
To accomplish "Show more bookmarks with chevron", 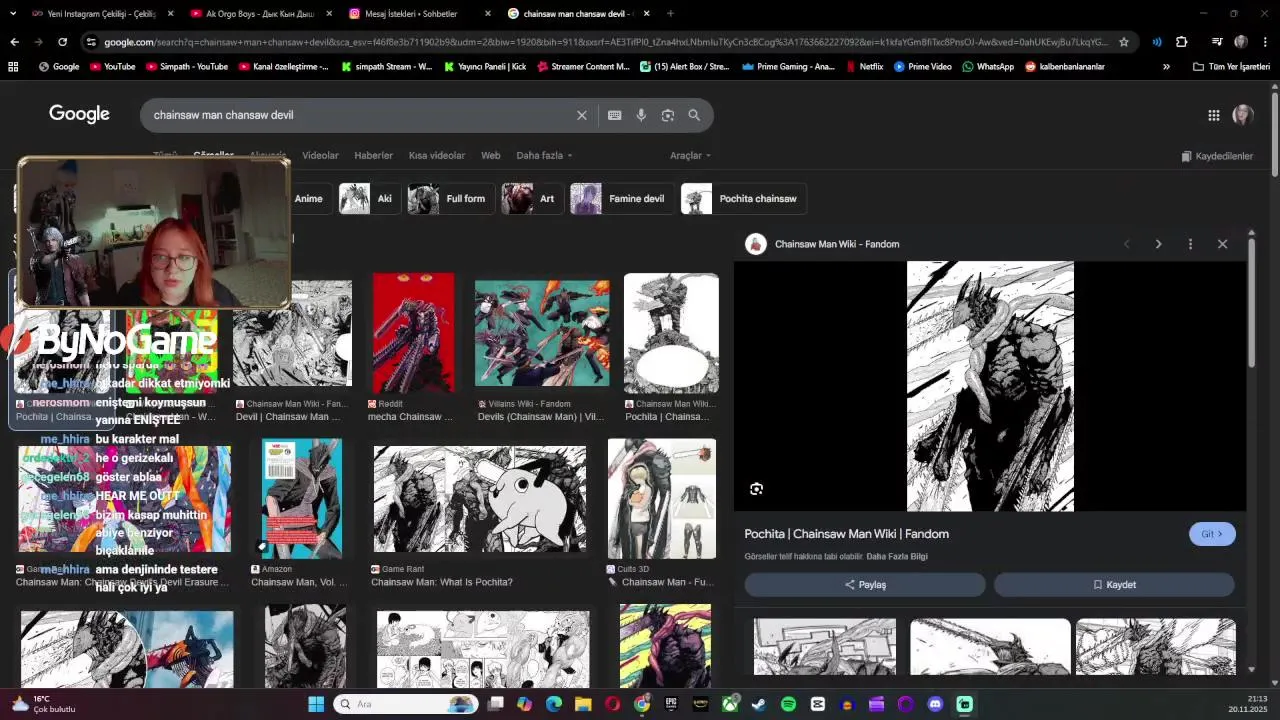I will point(1166,67).
